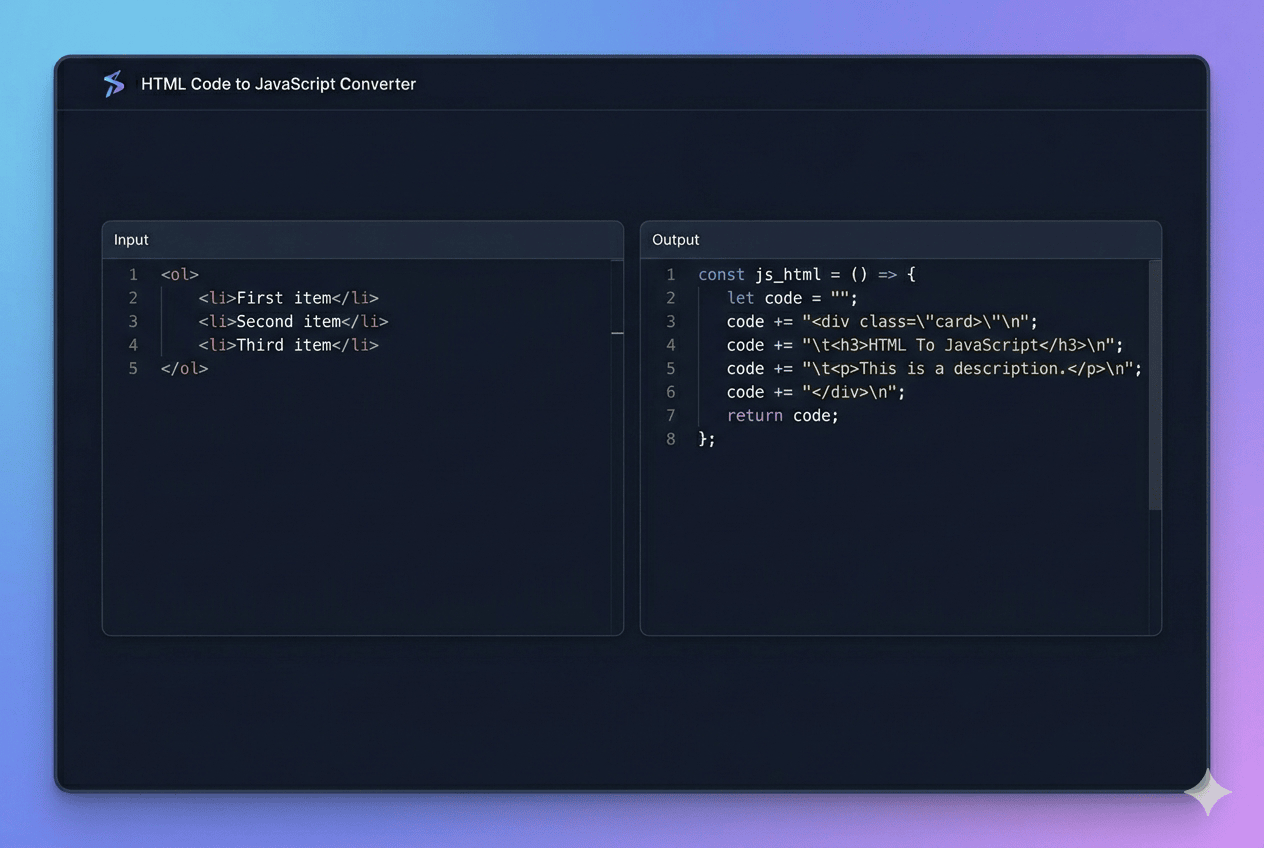Viewport: 1264px width, 848px height.
Task: Click line number 8 in Output editor
Action: click(671, 439)
